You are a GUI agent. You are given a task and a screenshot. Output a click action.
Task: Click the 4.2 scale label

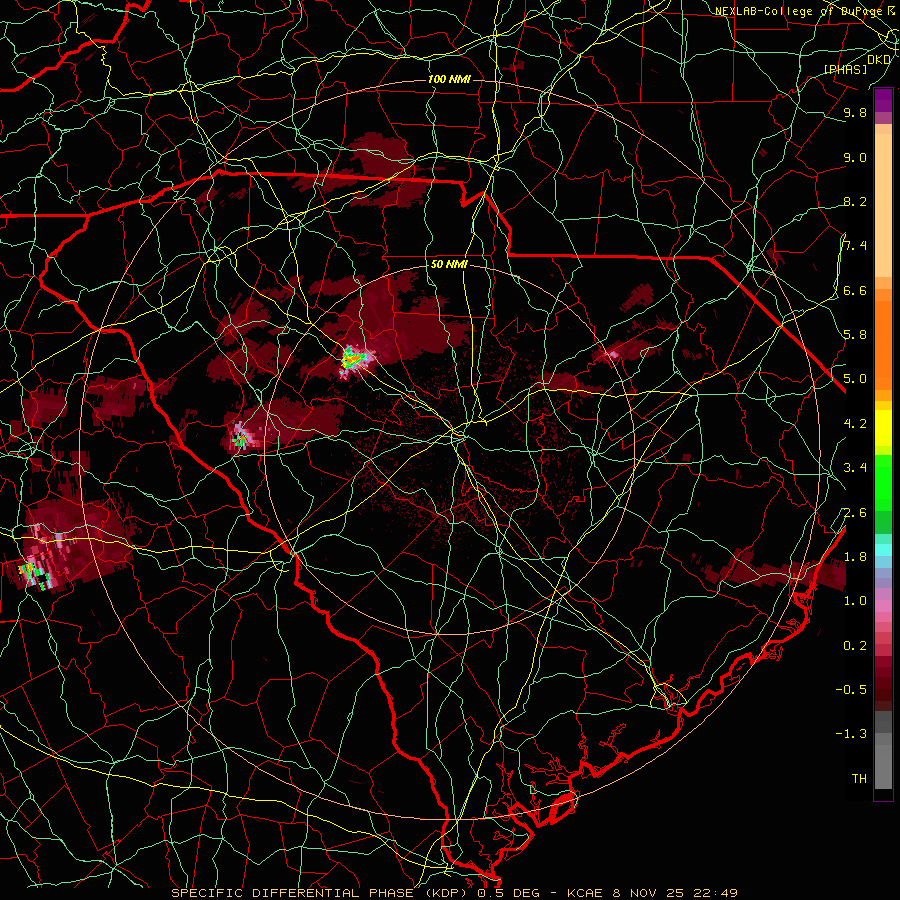855,423
